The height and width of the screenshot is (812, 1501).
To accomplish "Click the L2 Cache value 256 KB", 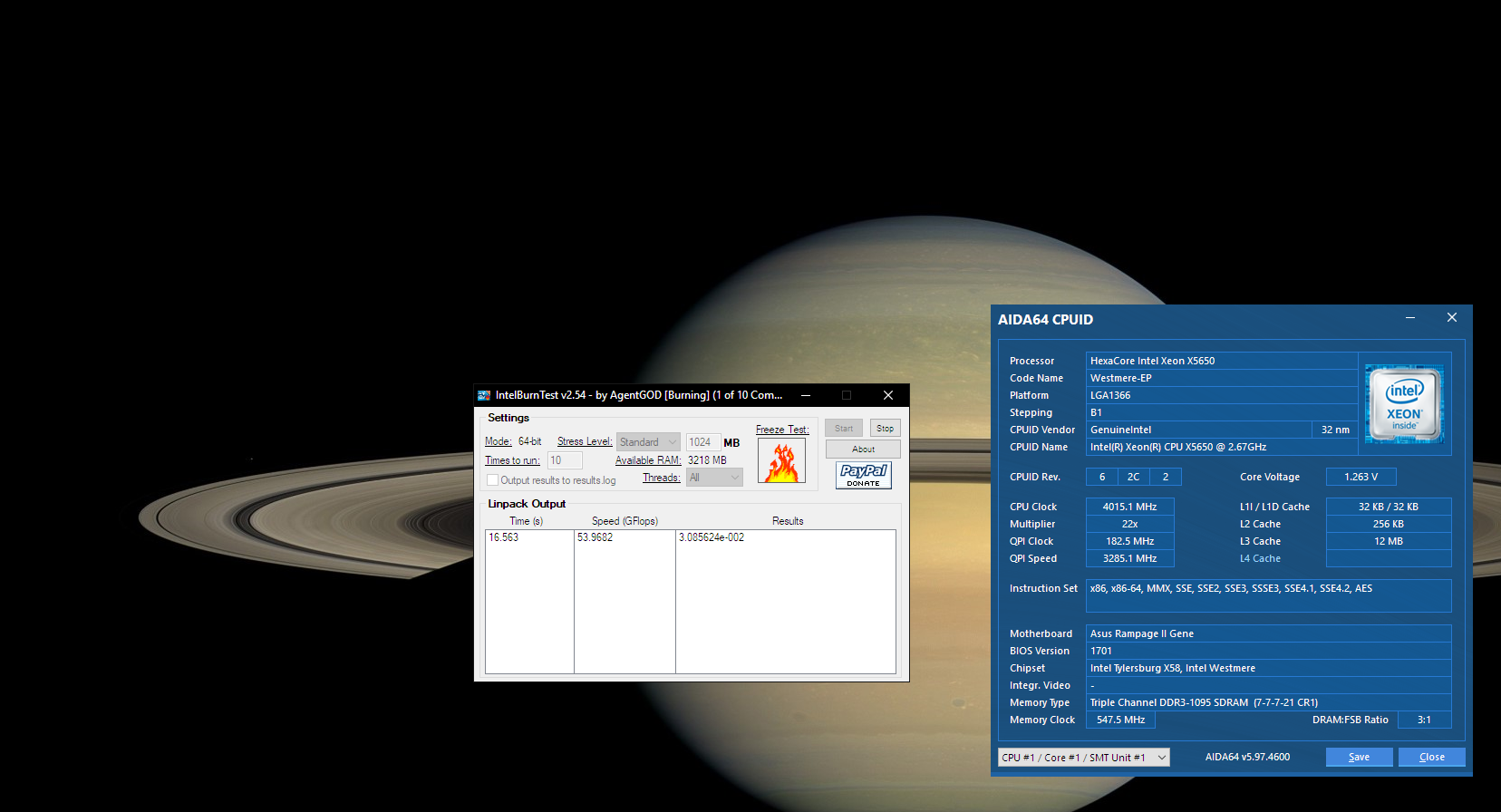I will click(x=1388, y=524).
